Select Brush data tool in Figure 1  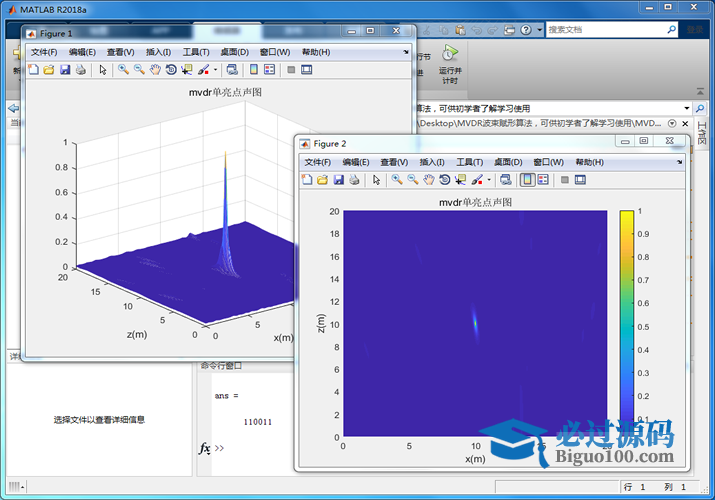pos(203,70)
